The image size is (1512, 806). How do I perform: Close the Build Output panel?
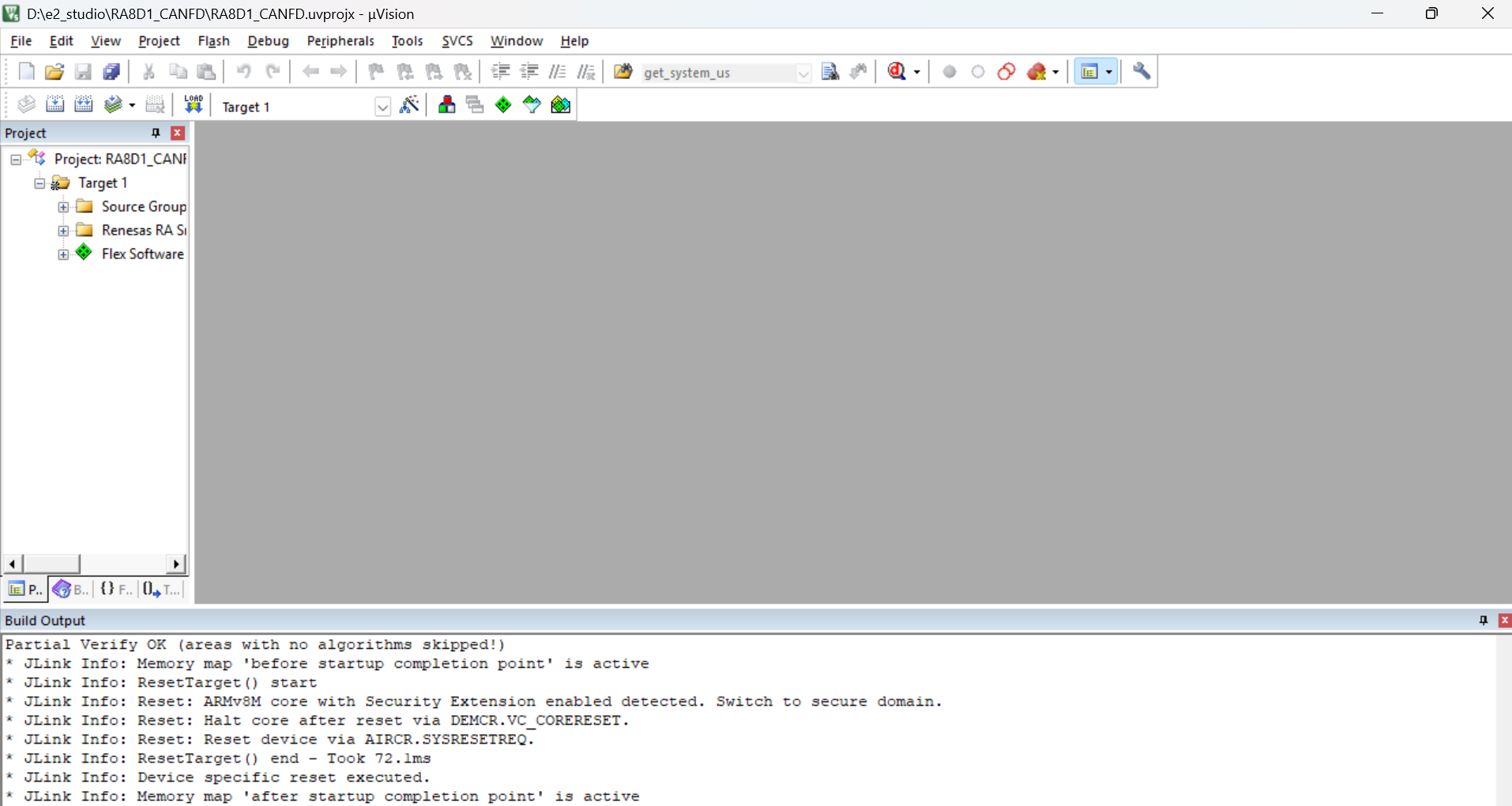coord(1504,620)
